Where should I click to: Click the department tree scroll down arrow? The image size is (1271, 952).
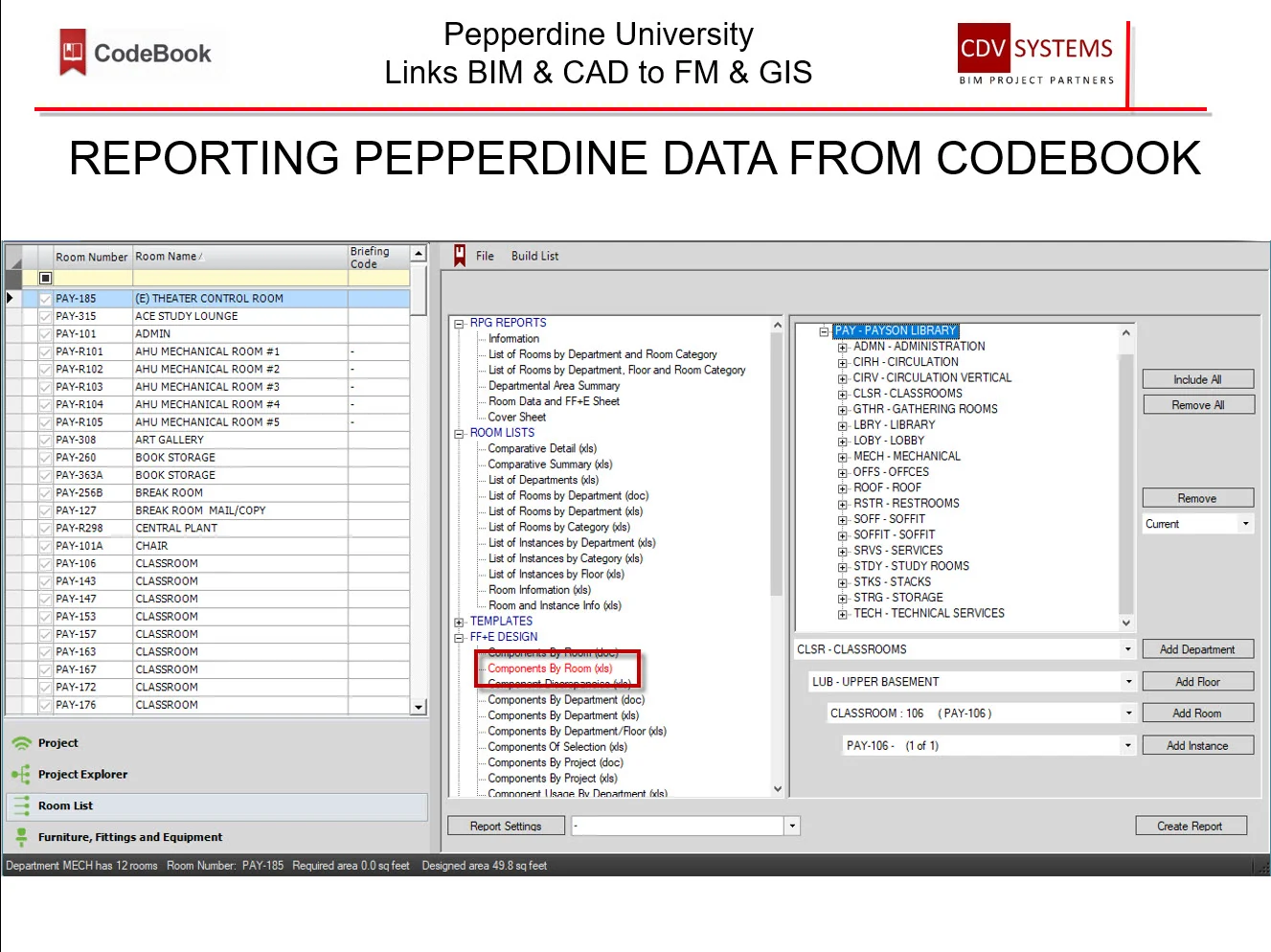click(1126, 623)
